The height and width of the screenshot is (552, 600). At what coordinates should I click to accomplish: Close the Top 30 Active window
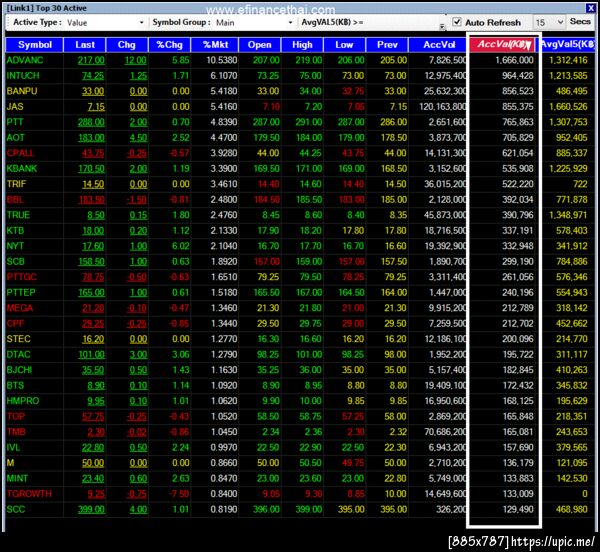point(590,8)
